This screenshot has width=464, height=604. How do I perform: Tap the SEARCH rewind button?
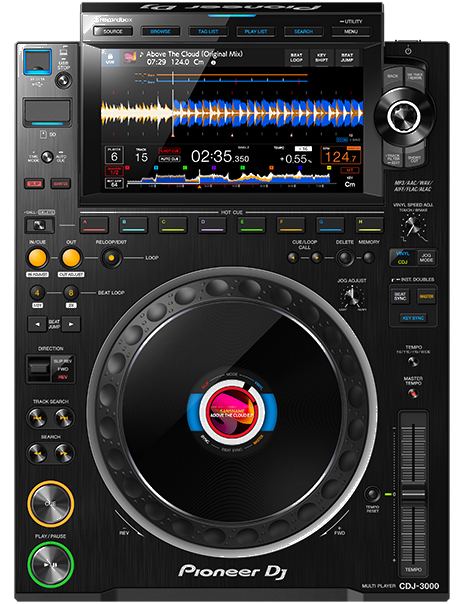(37, 453)
